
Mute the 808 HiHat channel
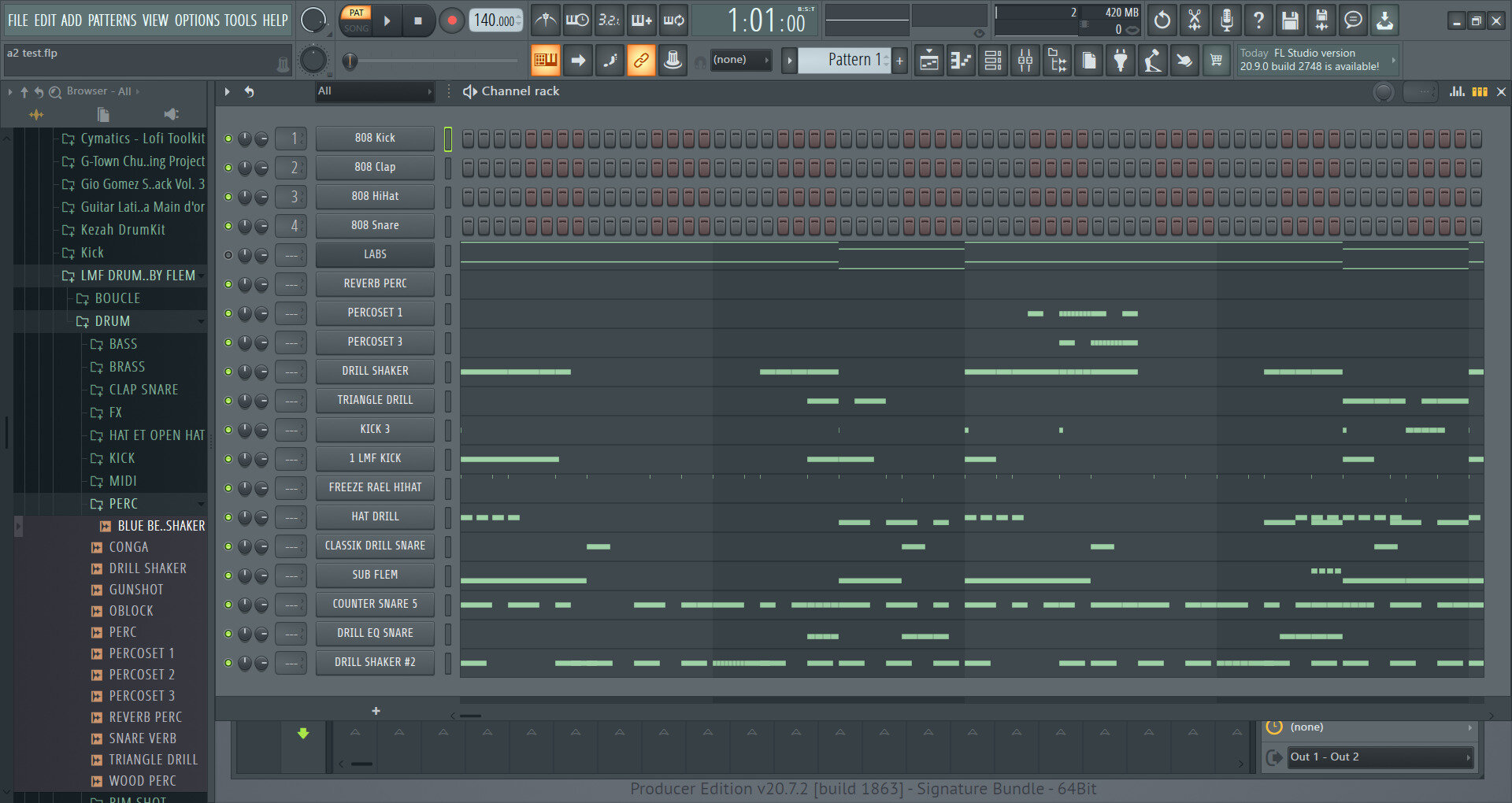[228, 197]
